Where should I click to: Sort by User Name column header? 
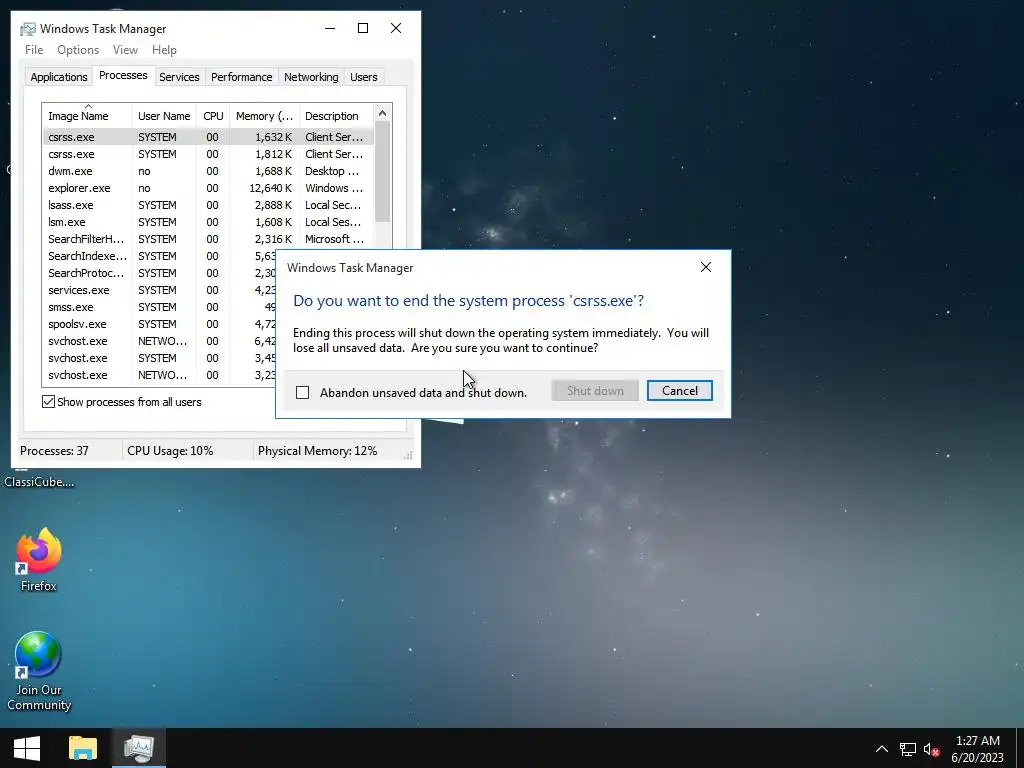(x=164, y=116)
